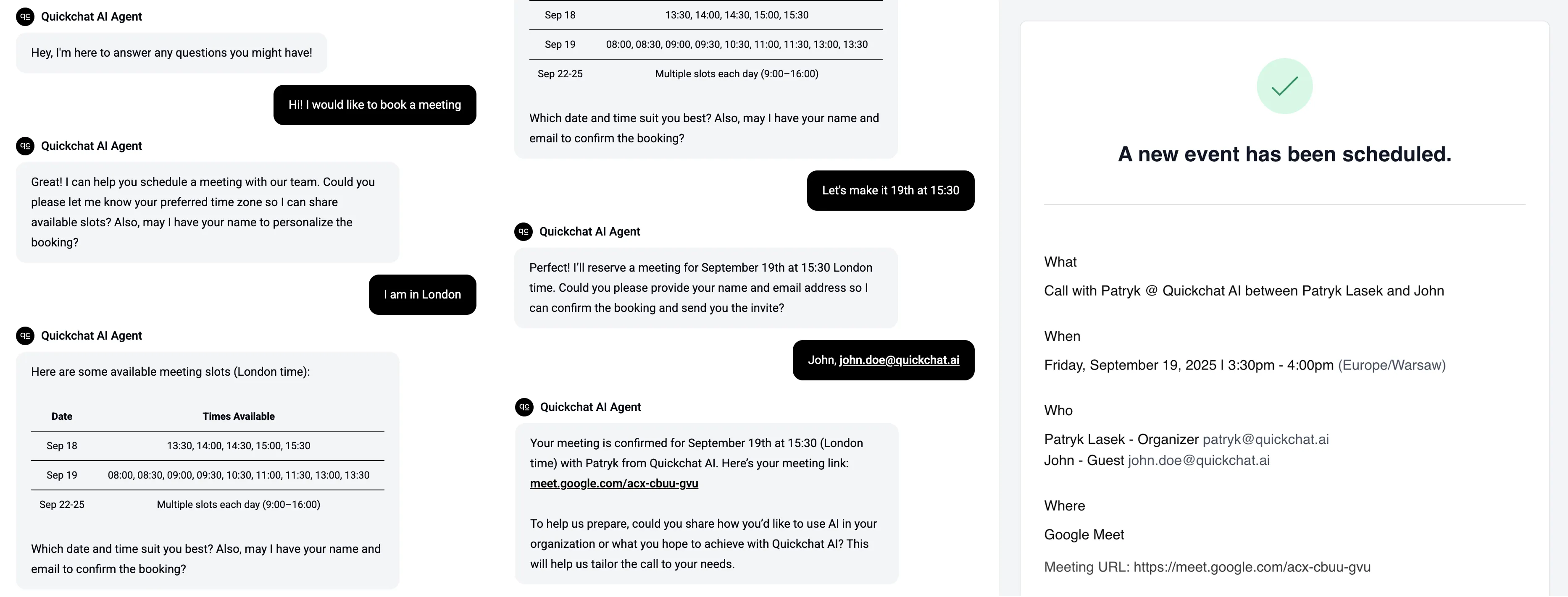Click the green checkmark confirmation icon
Screen dimensions: 1568x597
[x=1284, y=86]
